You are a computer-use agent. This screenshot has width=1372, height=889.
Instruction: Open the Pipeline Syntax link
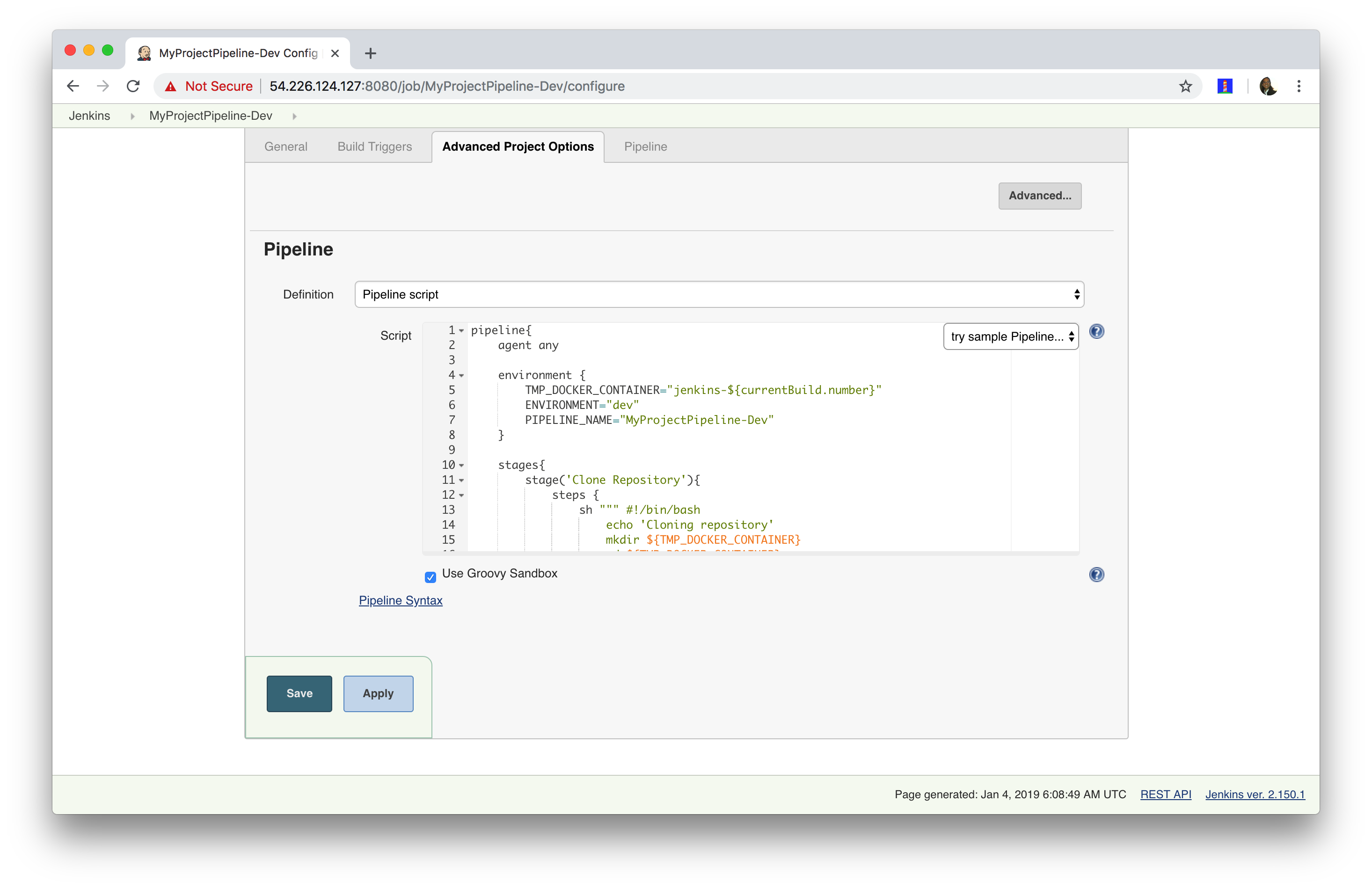click(x=401, y=601)
